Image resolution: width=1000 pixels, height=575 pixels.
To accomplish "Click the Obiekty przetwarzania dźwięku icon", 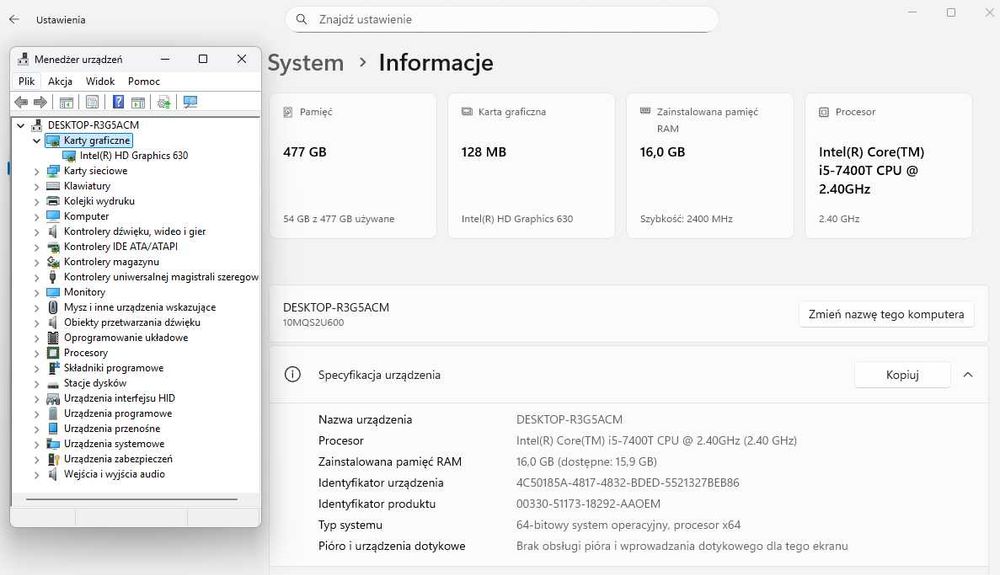I will [x=53, y=323].
